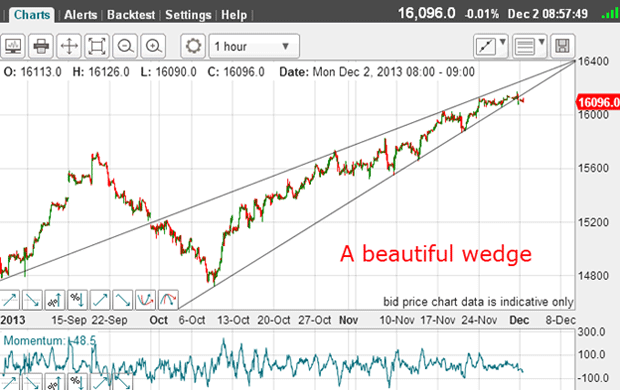Click the 17-Nov date axis label

click(438, 320)
